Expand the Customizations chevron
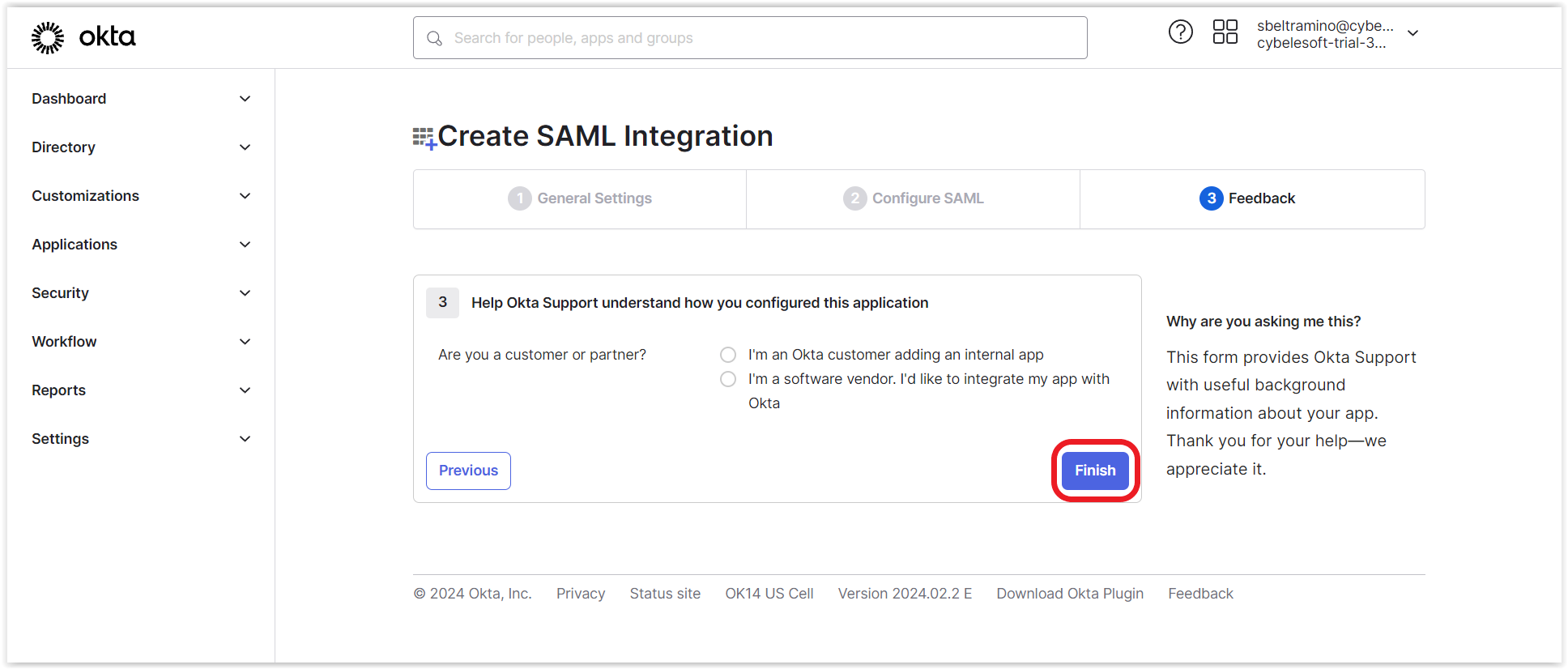The height and width of the screenshot is (669, 1568). (x=245, y=196)
